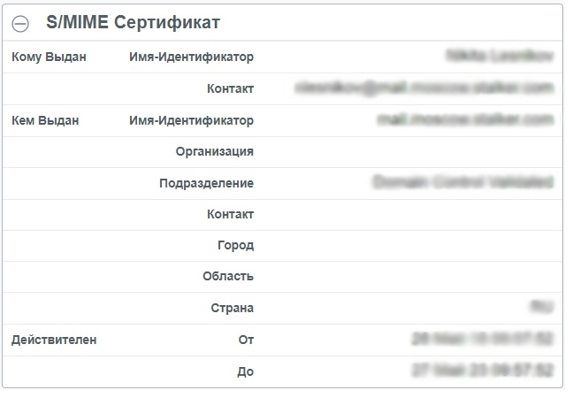Click the blurred От validity start date
The width and height of the screenshot is (568, 397).
click(483, 339)
